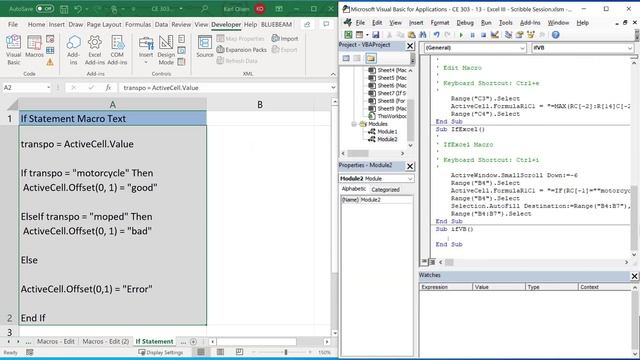
Task: Open VBA Tools menu
Action: coord(505,23)
